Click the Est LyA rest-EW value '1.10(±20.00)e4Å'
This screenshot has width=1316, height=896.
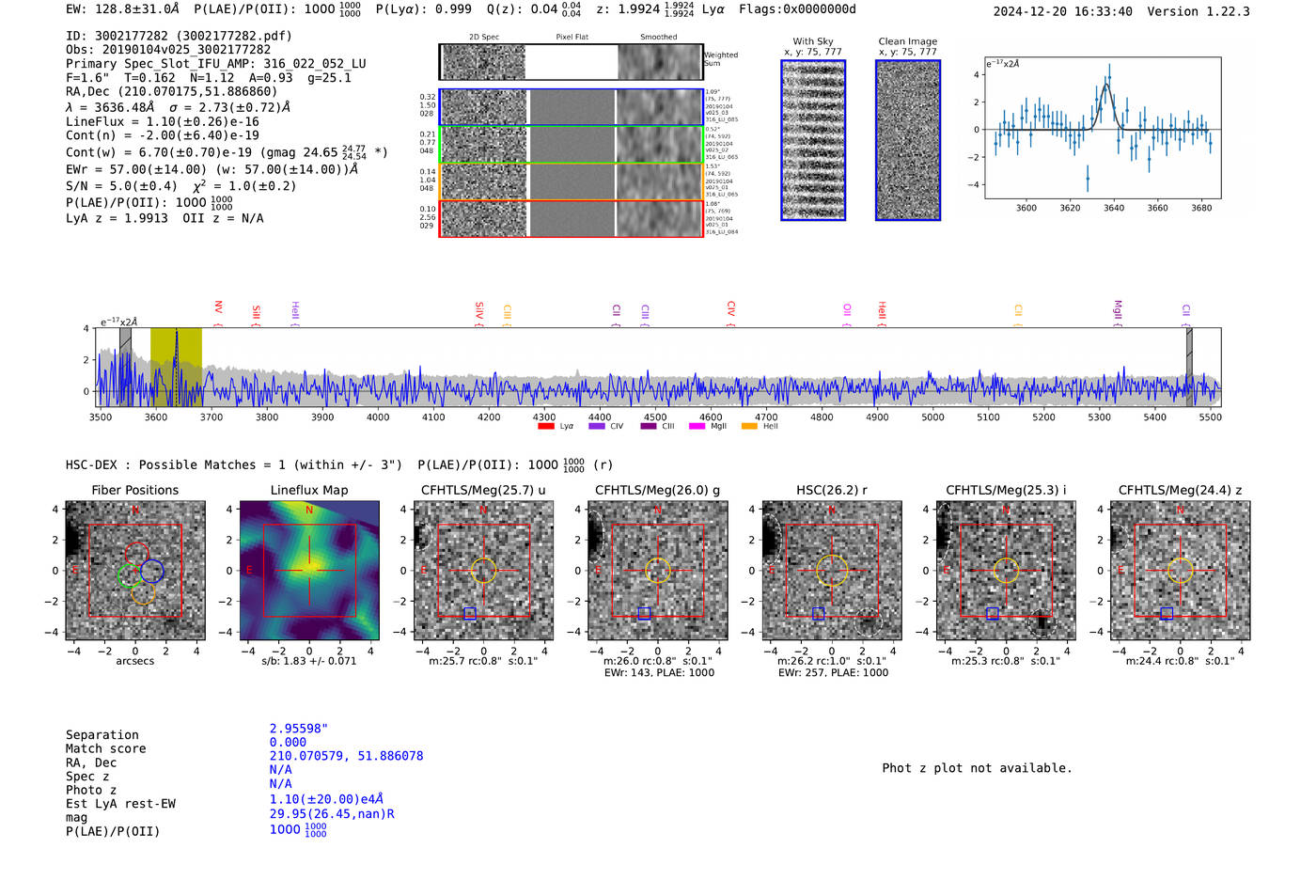(327, 799)
